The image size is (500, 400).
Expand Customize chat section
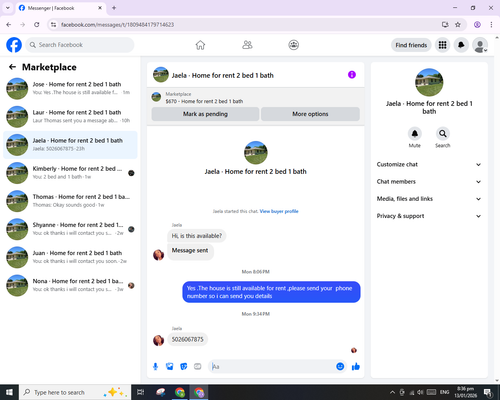pos(429,164)
